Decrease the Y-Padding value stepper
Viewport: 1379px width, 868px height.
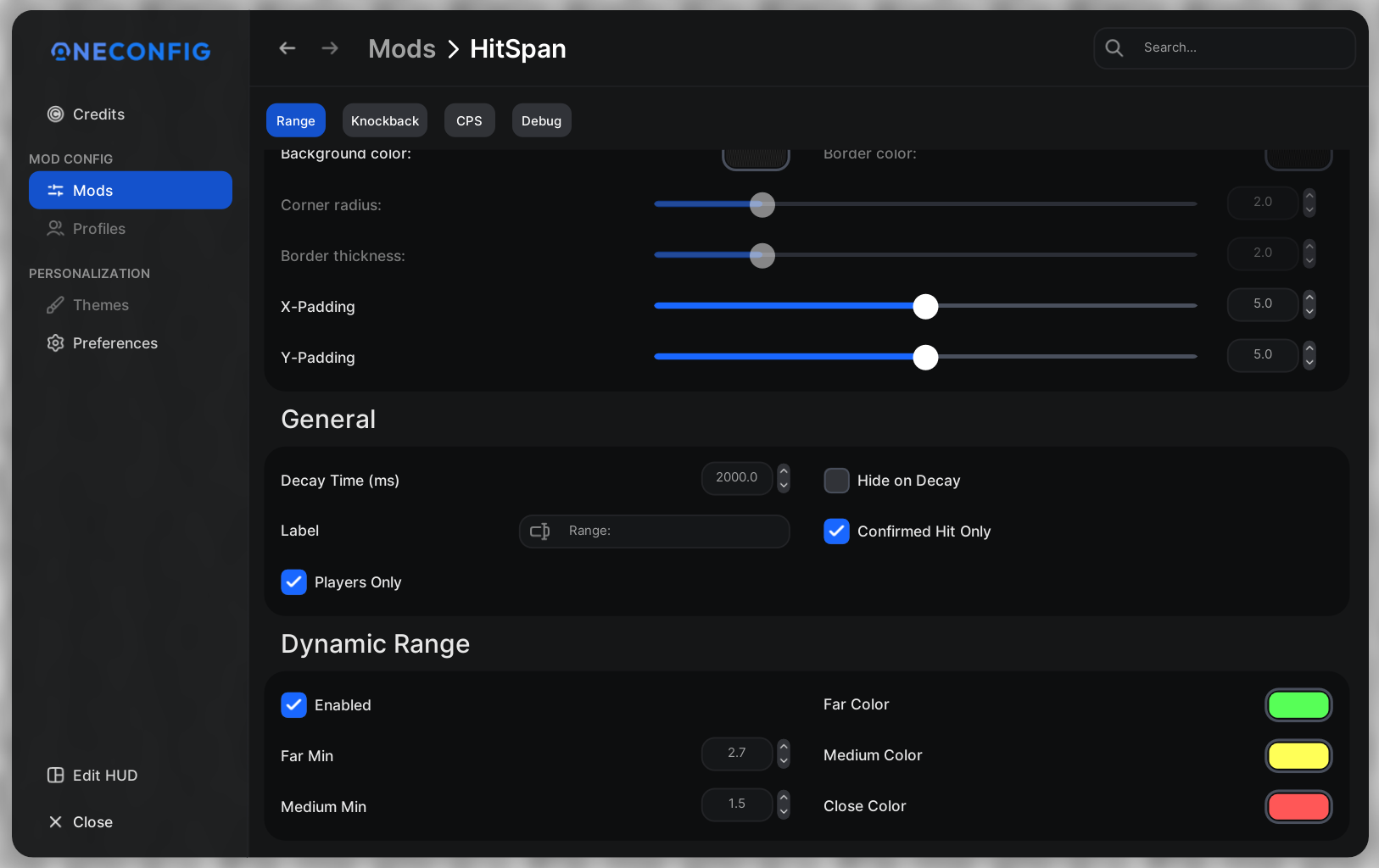pyautogui.click(x=1309, y=362)
